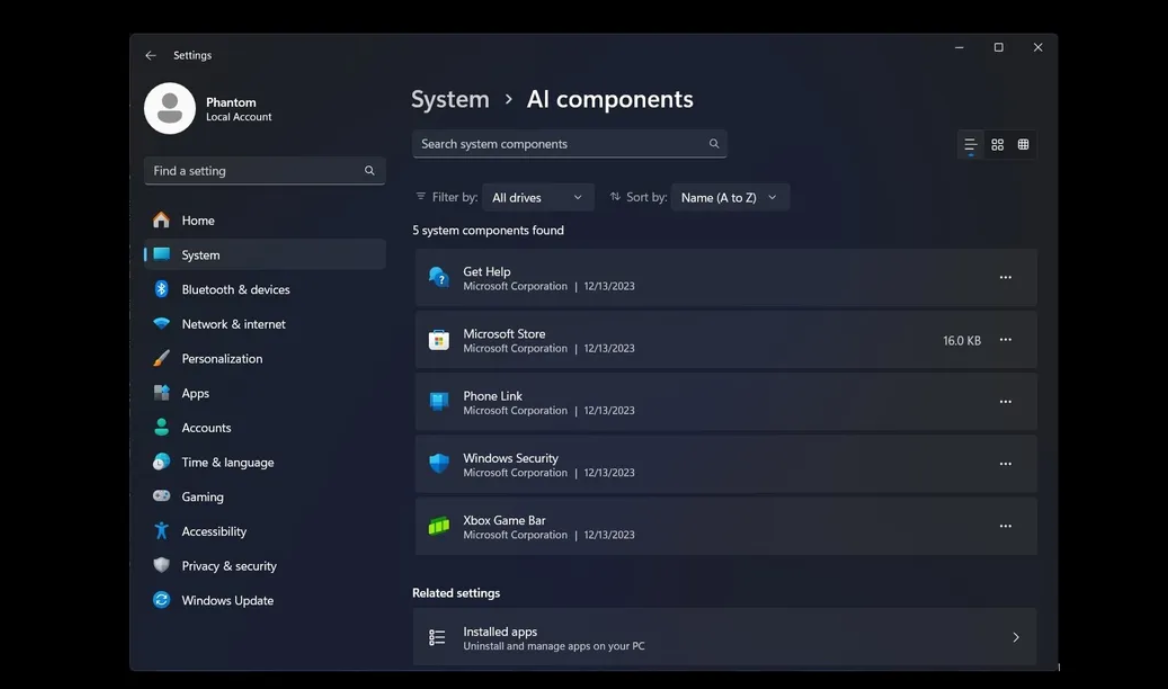Open more options for Get Help

(x=1005, y=278)
